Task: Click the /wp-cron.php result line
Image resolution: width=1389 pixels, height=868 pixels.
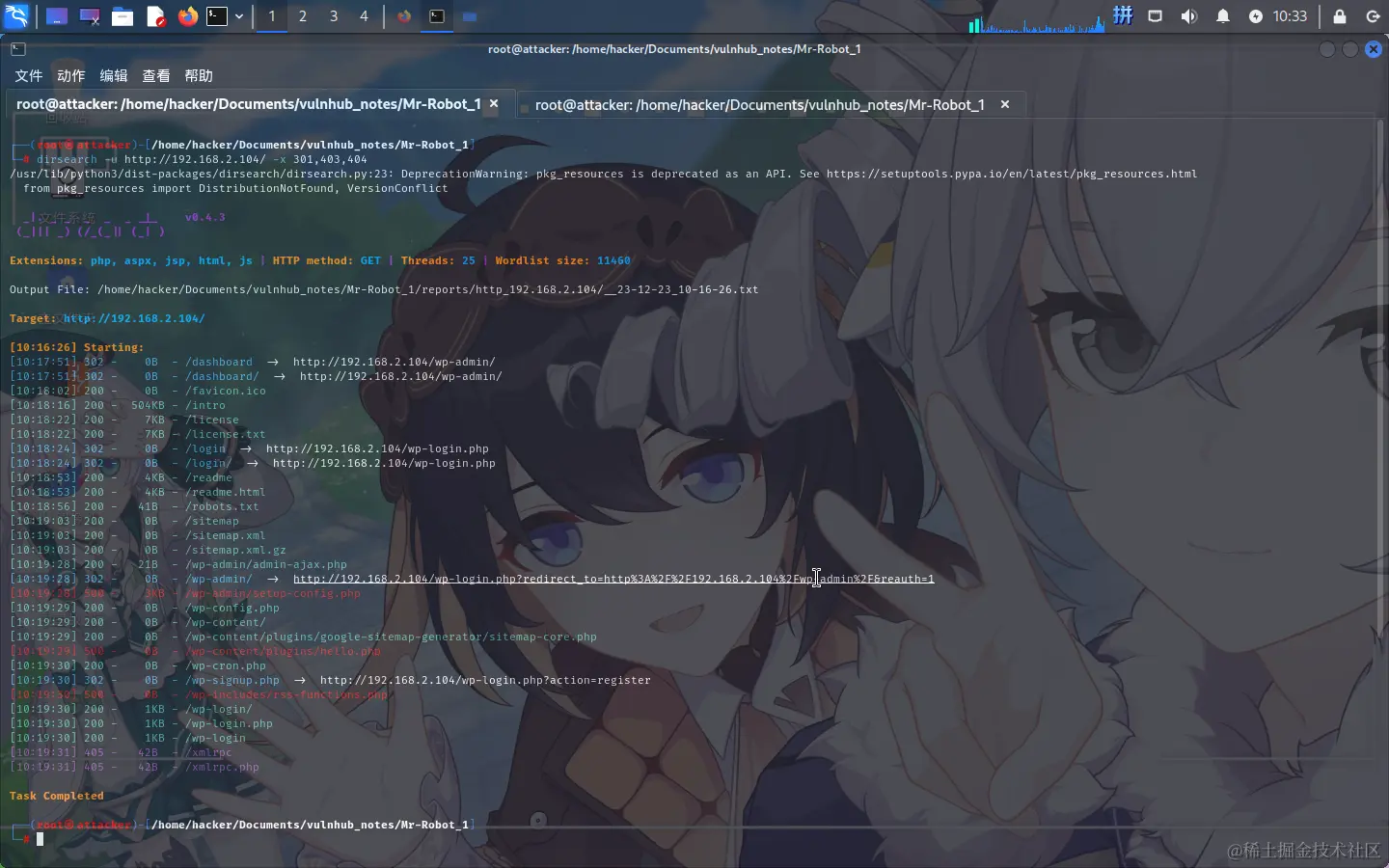Action: (x=138, y=665)
